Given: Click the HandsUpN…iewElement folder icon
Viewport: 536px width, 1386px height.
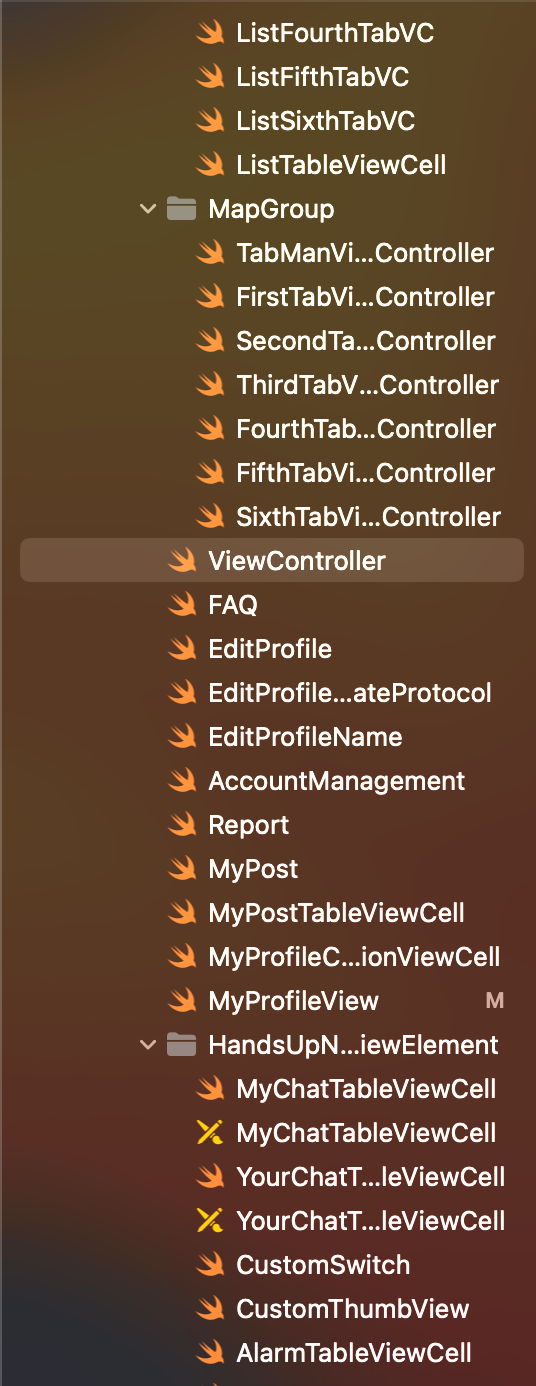Looking at the screenshot, I should point(181,1045).
